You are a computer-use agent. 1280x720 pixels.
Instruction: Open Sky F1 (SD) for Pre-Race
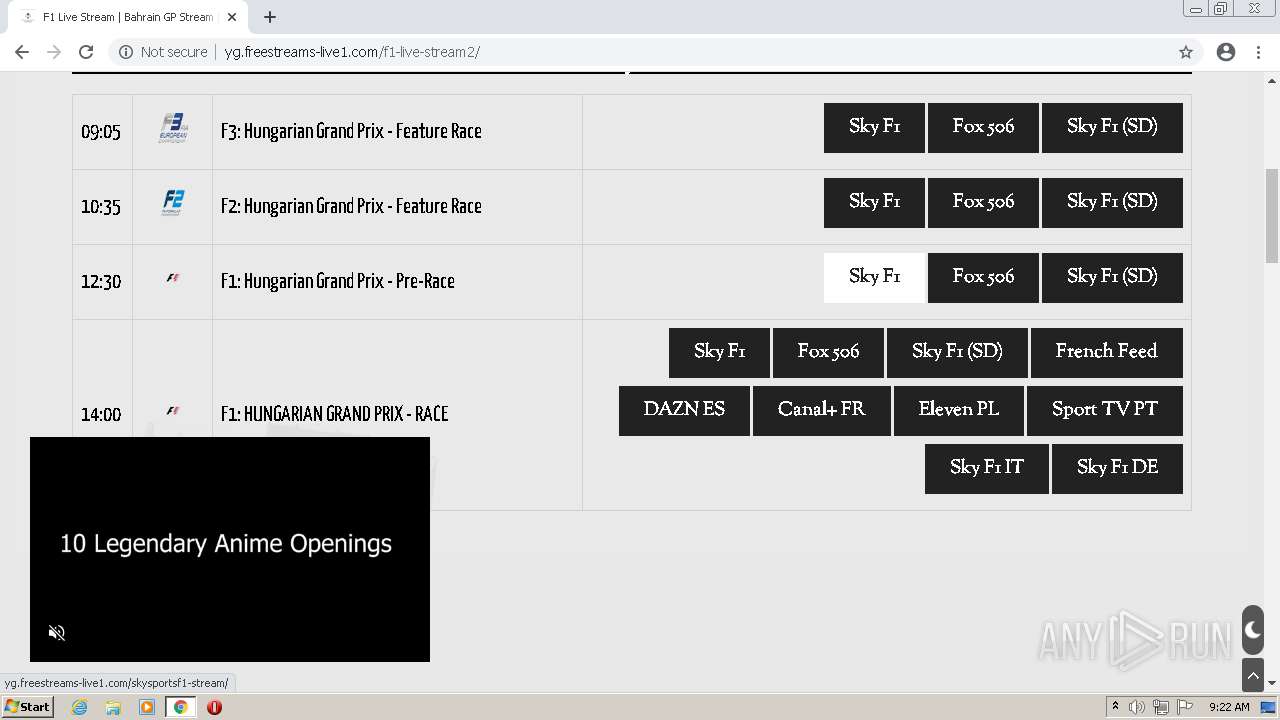1112,277
